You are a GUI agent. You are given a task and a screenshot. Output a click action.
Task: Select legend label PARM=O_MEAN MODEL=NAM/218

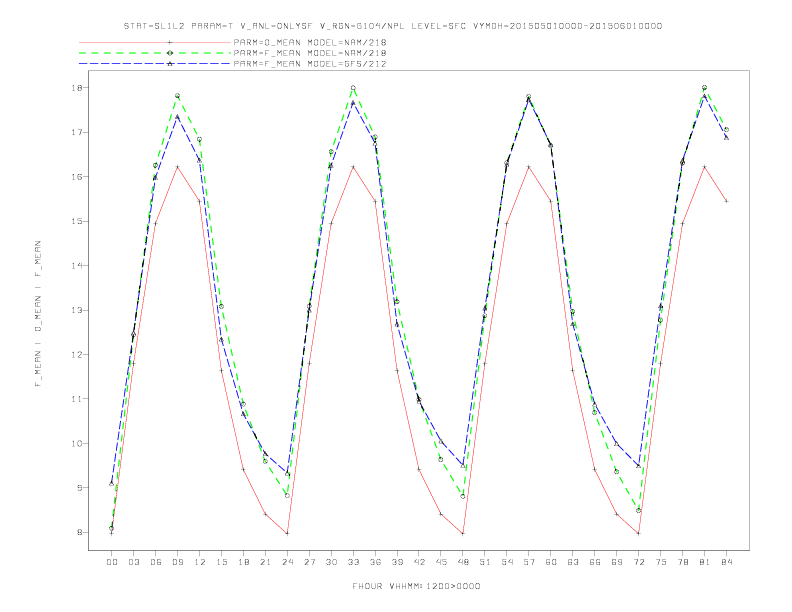pyautogui.click(x=310, y=42)
